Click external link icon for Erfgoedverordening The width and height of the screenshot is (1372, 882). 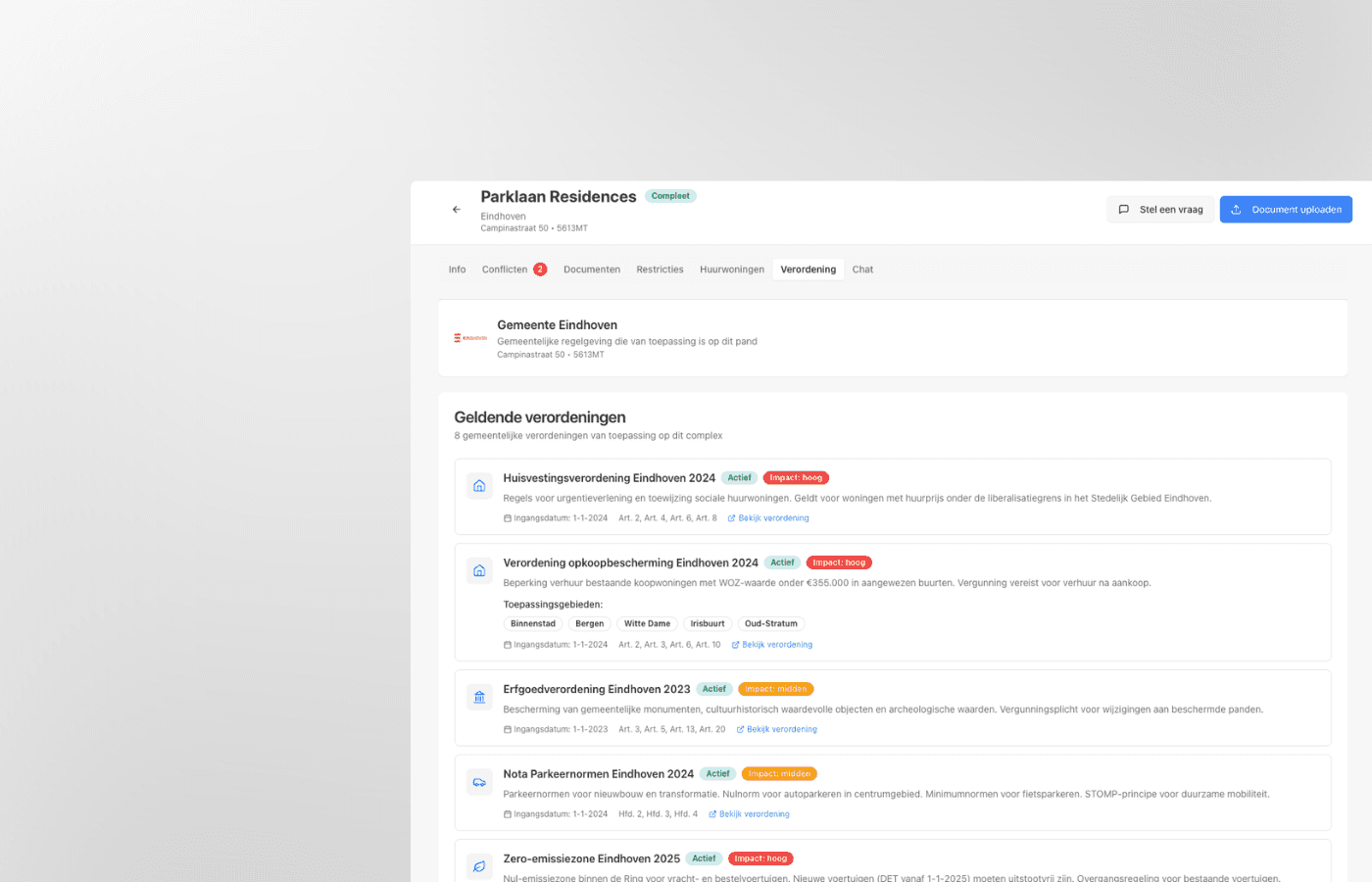point(740,729)
